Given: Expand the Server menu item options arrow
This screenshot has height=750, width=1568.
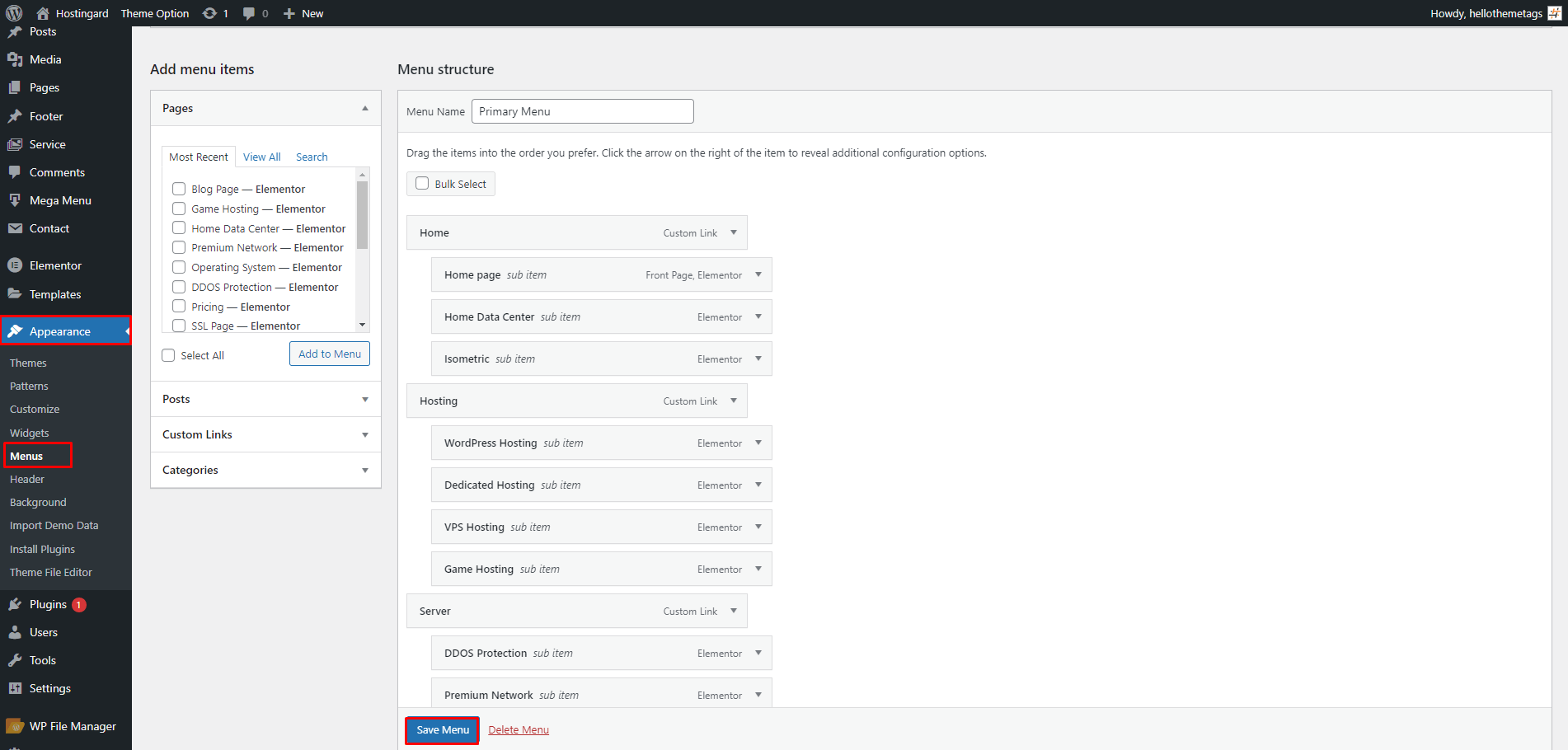Looking at the screenshot, I should pyautogui.click(x=734, y=611).
